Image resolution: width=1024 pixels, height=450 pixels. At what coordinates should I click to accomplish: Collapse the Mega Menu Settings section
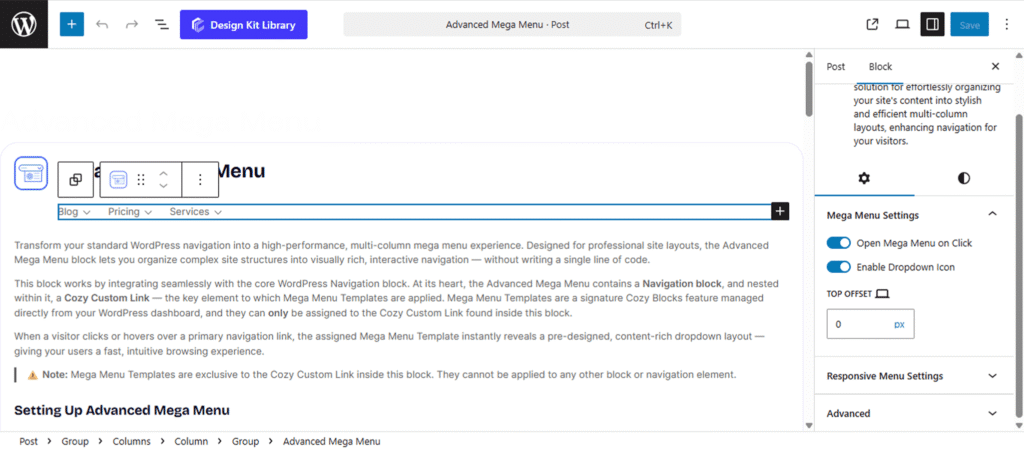pyautogui.click(x=991, y=214)
